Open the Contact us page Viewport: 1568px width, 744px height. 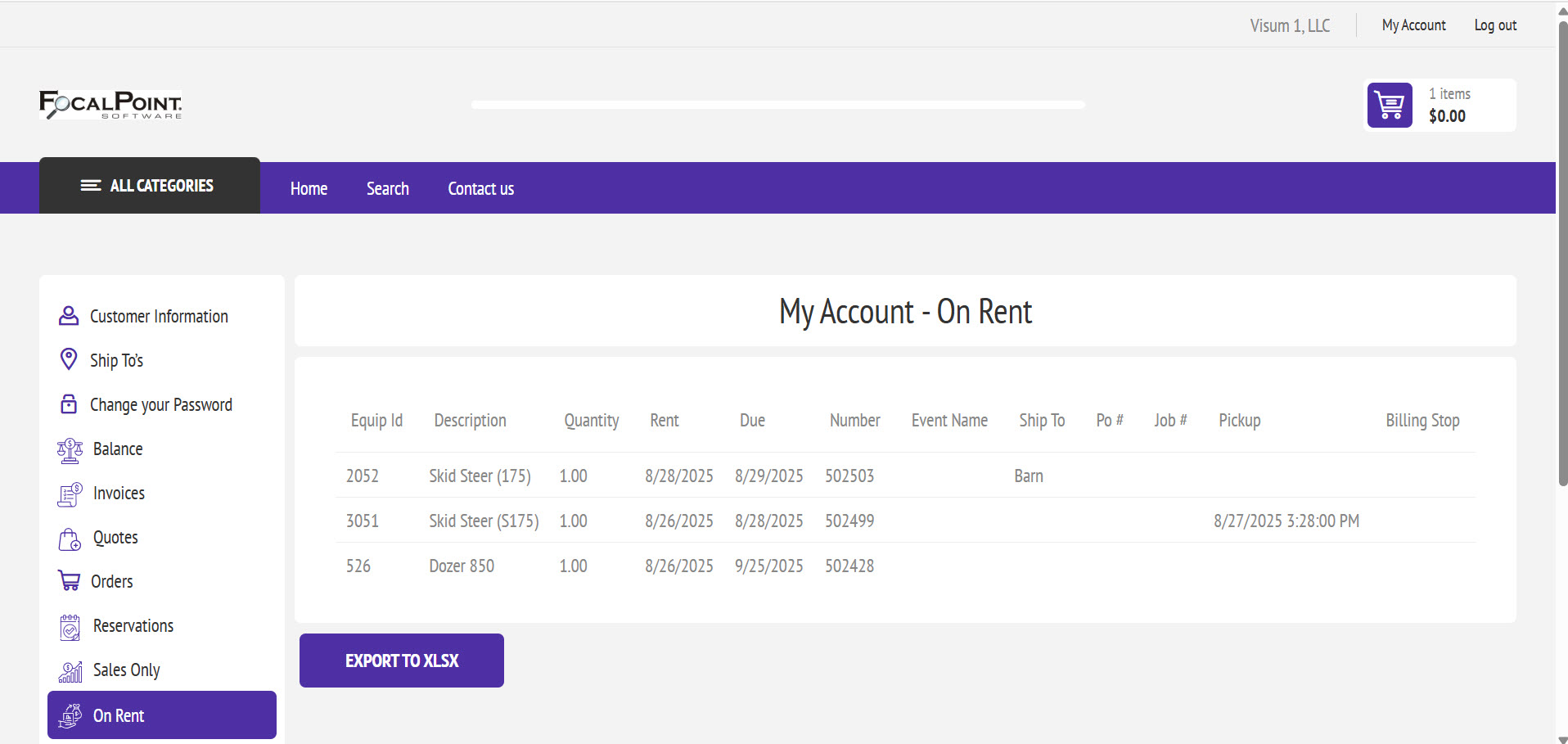point(480,189)
